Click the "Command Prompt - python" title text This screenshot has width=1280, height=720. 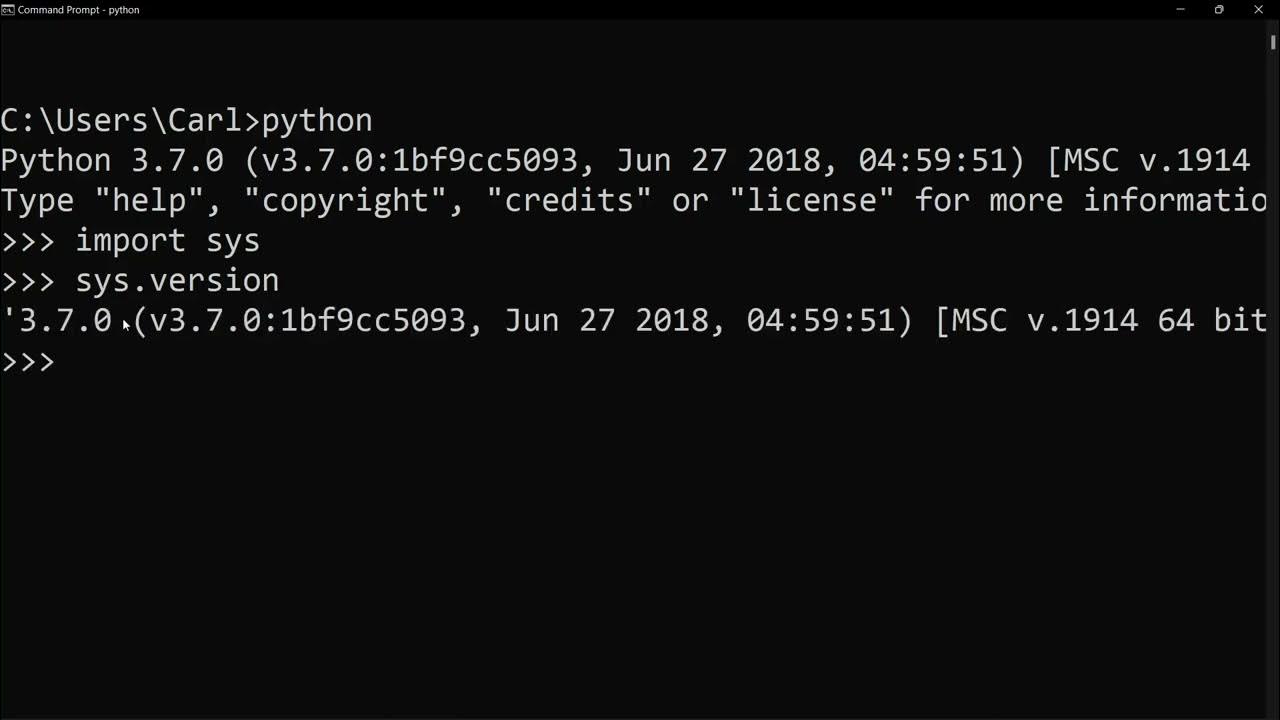click(79, 10)
